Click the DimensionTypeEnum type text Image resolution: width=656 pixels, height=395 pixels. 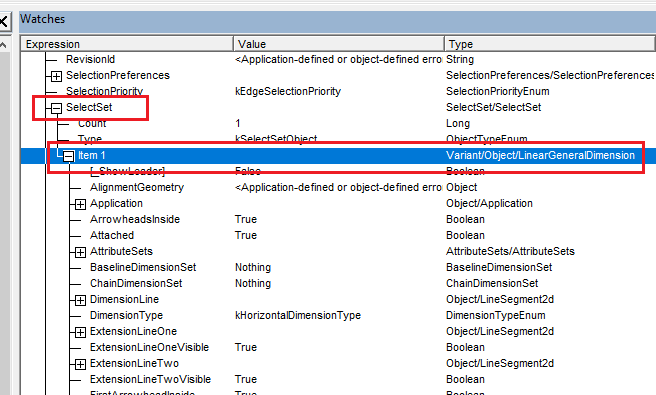click(x=495, y=315)
